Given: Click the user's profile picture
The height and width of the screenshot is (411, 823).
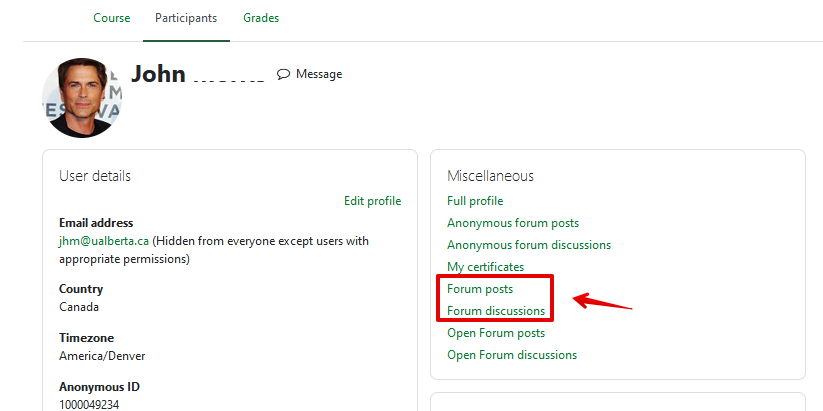Looking at the screenshot, I should [x=82, y=98].
